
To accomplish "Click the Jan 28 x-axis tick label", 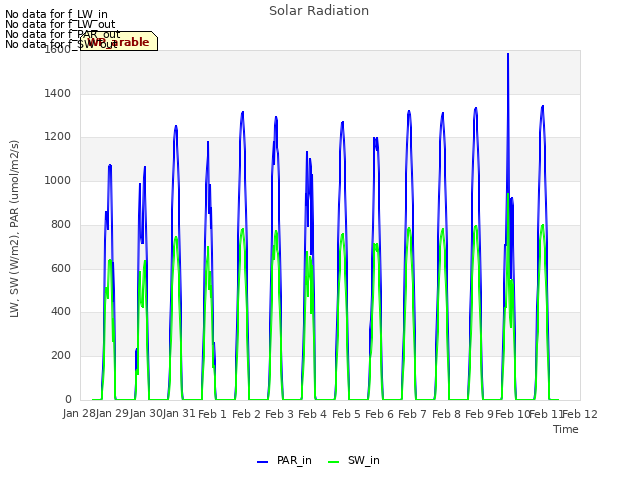I will [79, 414].
